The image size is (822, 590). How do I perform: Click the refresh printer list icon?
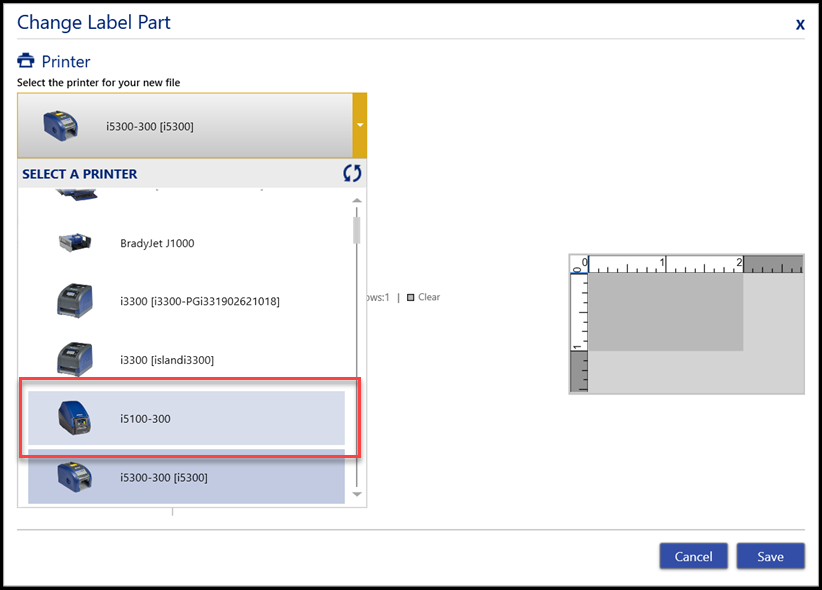click(x=351, y=173)
